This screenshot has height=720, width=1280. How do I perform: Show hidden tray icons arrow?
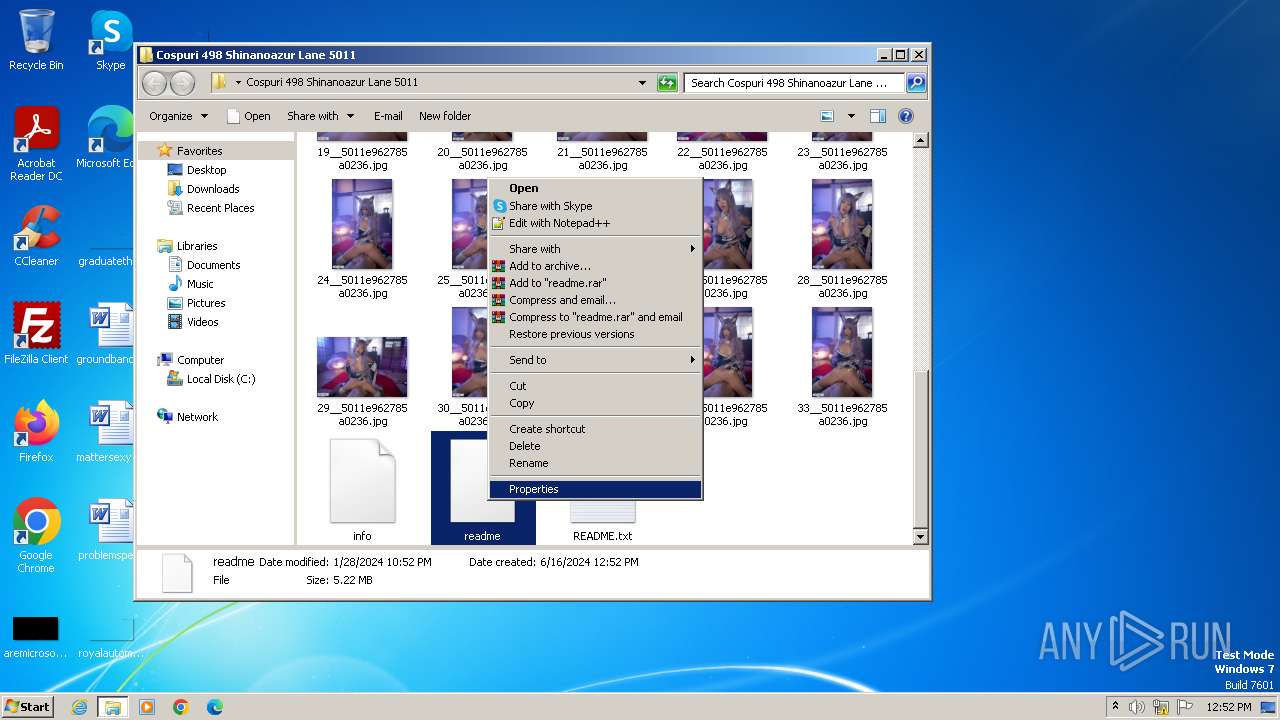1115,707
